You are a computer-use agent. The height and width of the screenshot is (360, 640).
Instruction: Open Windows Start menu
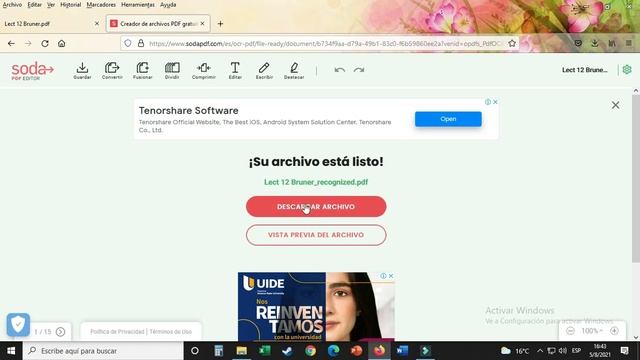click(11, 351)
